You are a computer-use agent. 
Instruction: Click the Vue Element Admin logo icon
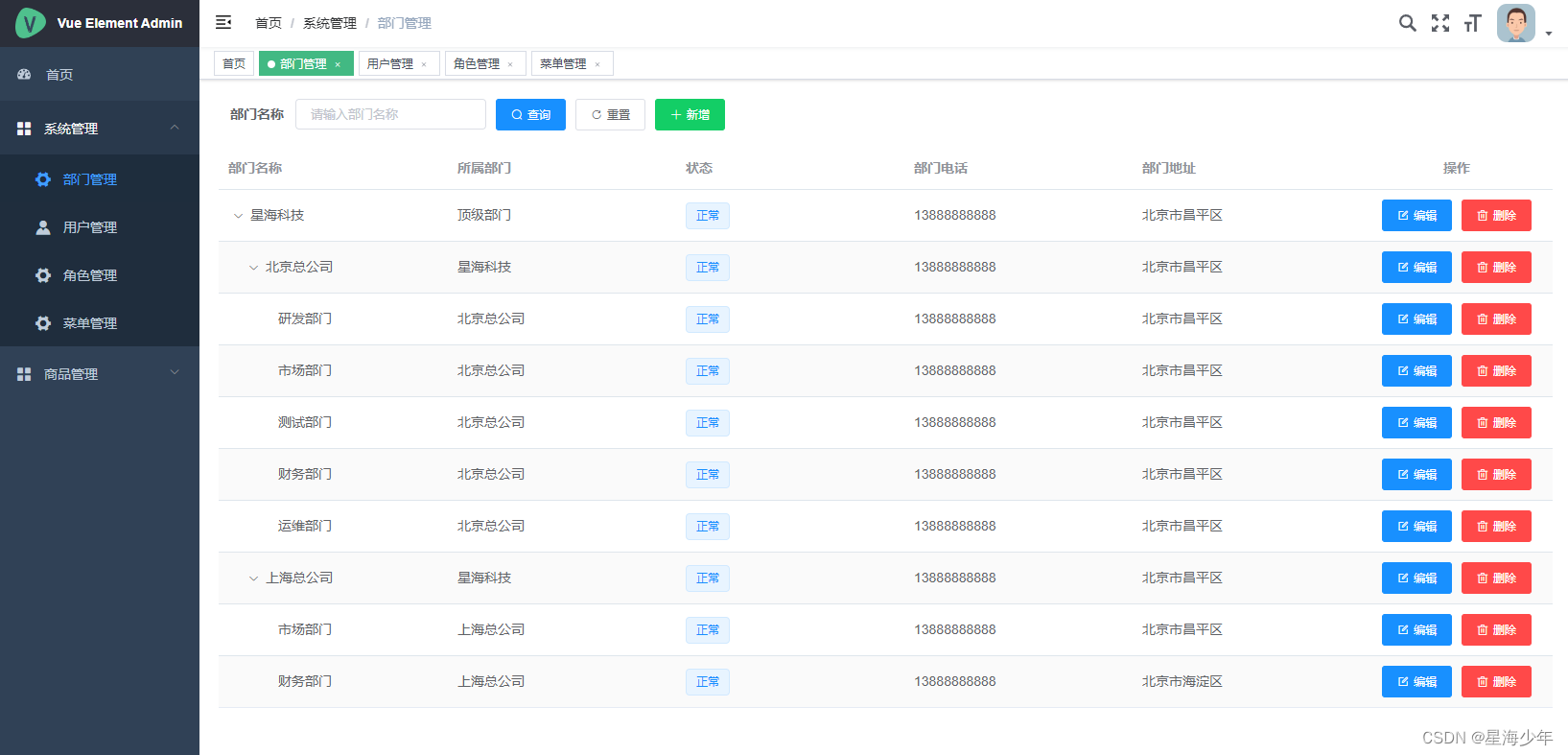[31, 23]
